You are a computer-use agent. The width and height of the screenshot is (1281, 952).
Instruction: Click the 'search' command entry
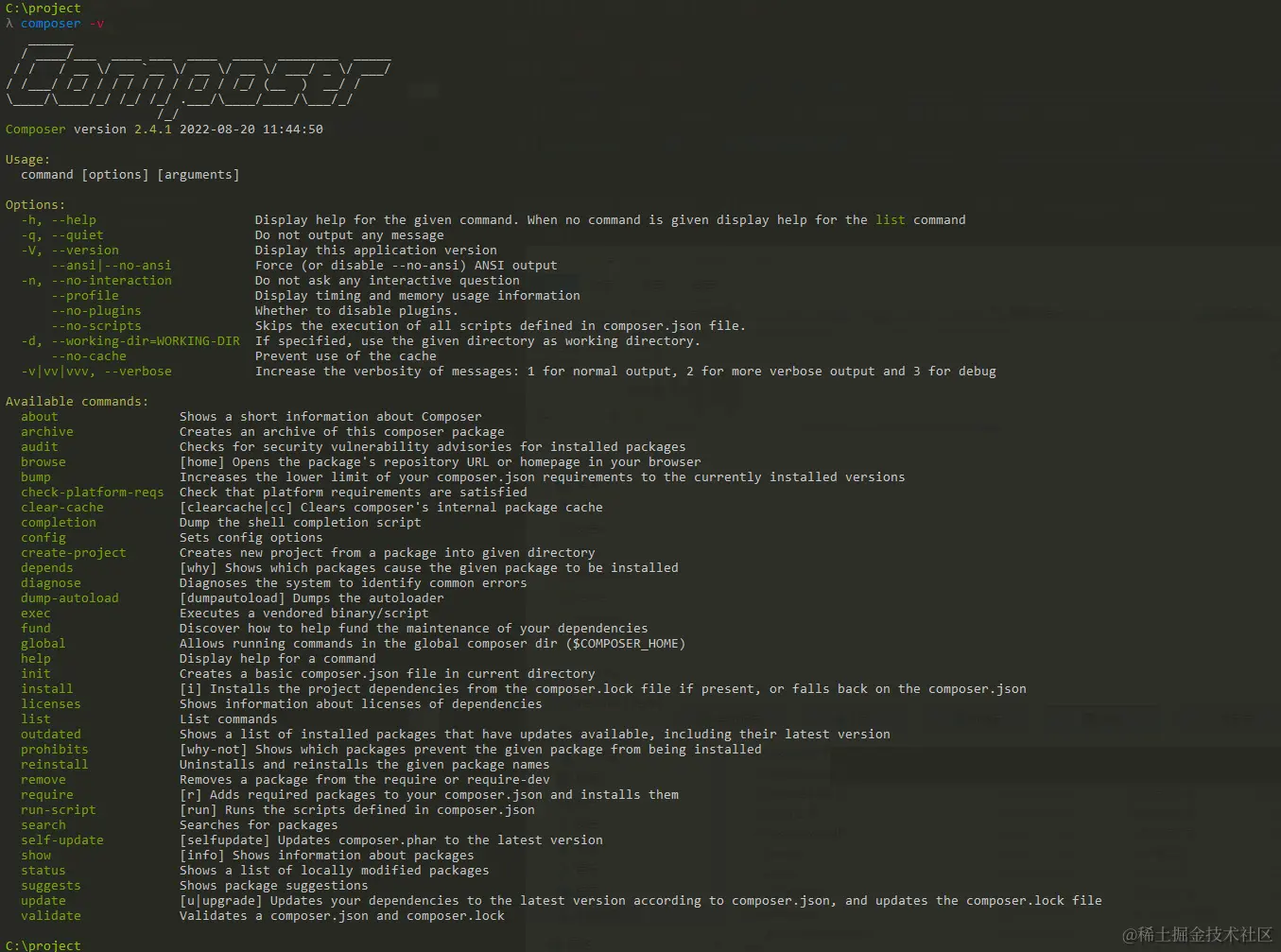(43, 825)
